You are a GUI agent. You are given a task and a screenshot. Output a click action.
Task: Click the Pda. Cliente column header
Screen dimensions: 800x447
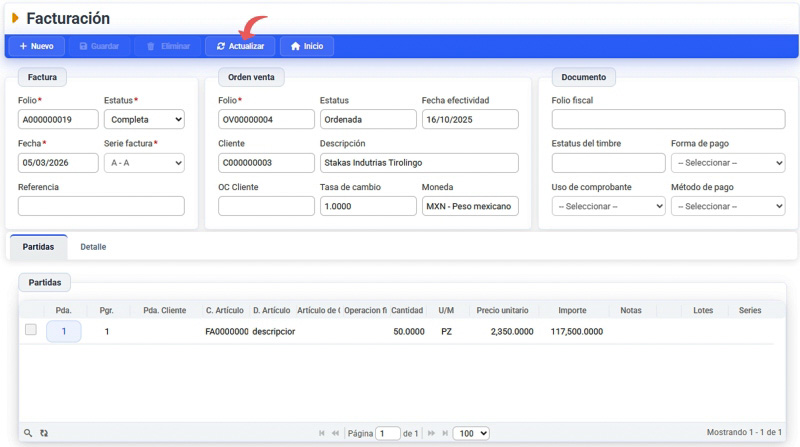(x=164, y=310)
